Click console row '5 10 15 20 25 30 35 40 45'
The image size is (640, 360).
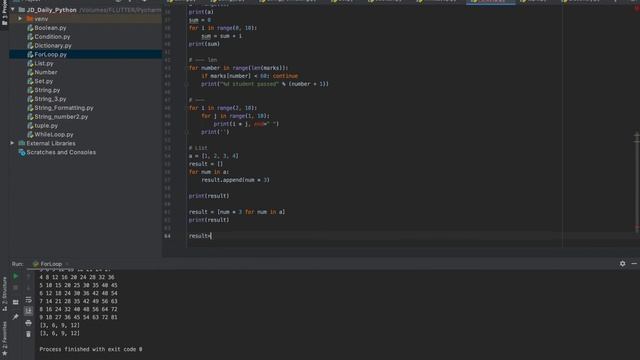tap(78, 285)
